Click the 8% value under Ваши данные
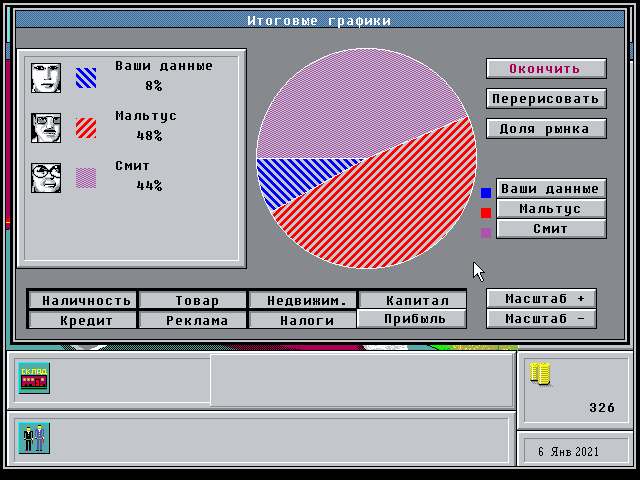640x480 pixels. pos(154,86)
